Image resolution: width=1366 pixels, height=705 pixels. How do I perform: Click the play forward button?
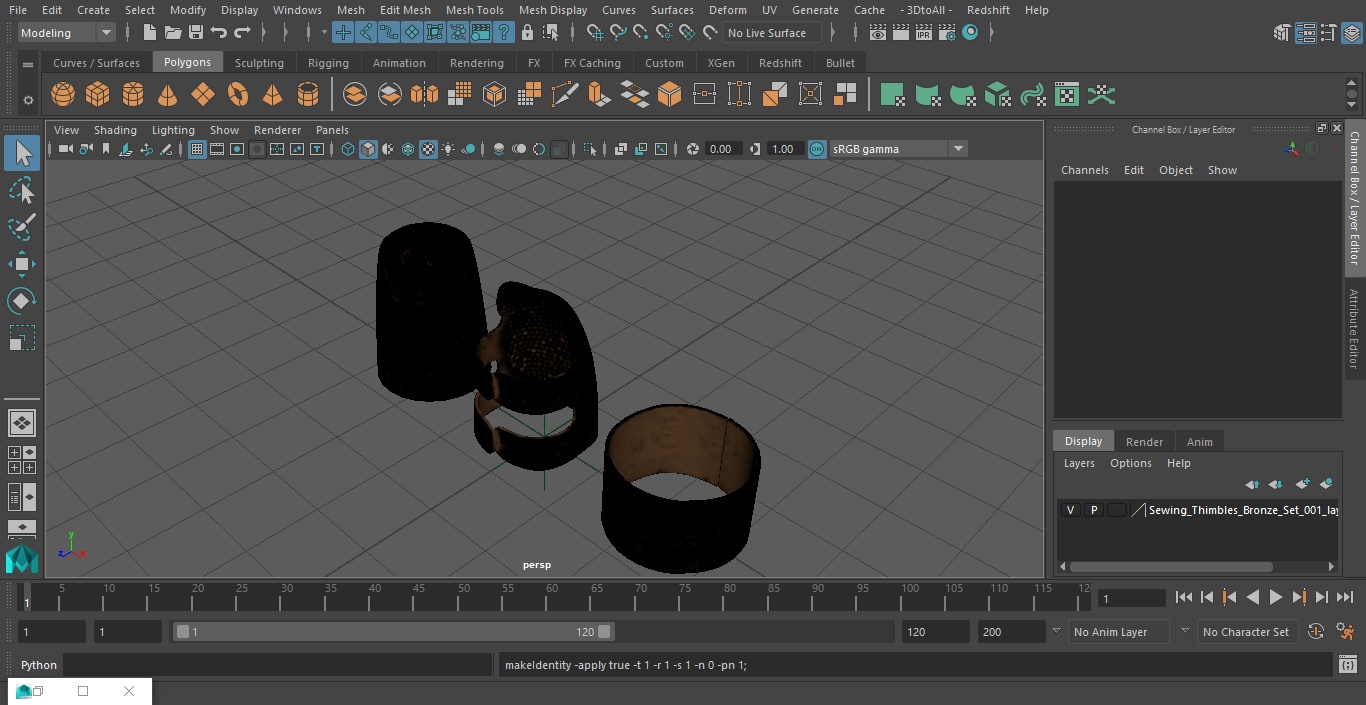1276,597
